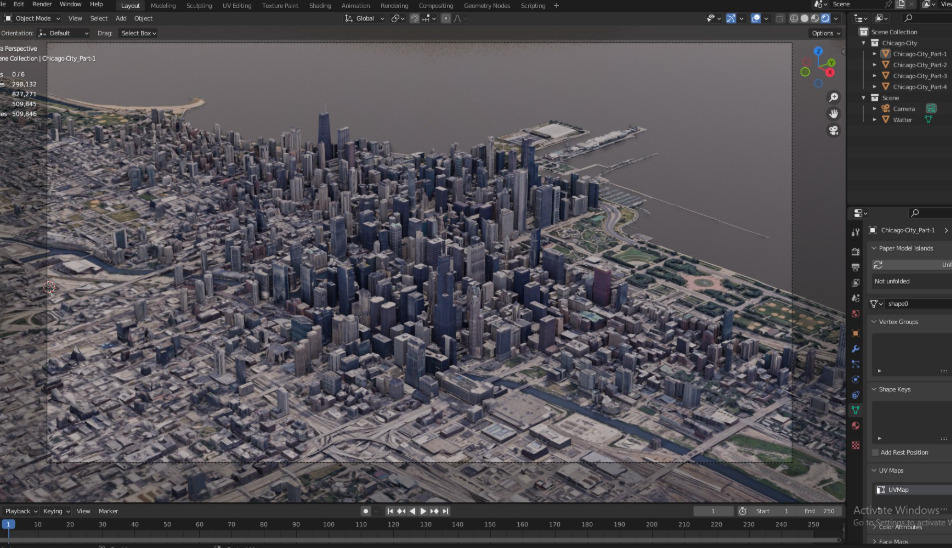Click the green Y axis on navigation gizmo
Image resolution: width=952 pixels, height=548 pixels.
pyautogui.click(x=831, y=63)
